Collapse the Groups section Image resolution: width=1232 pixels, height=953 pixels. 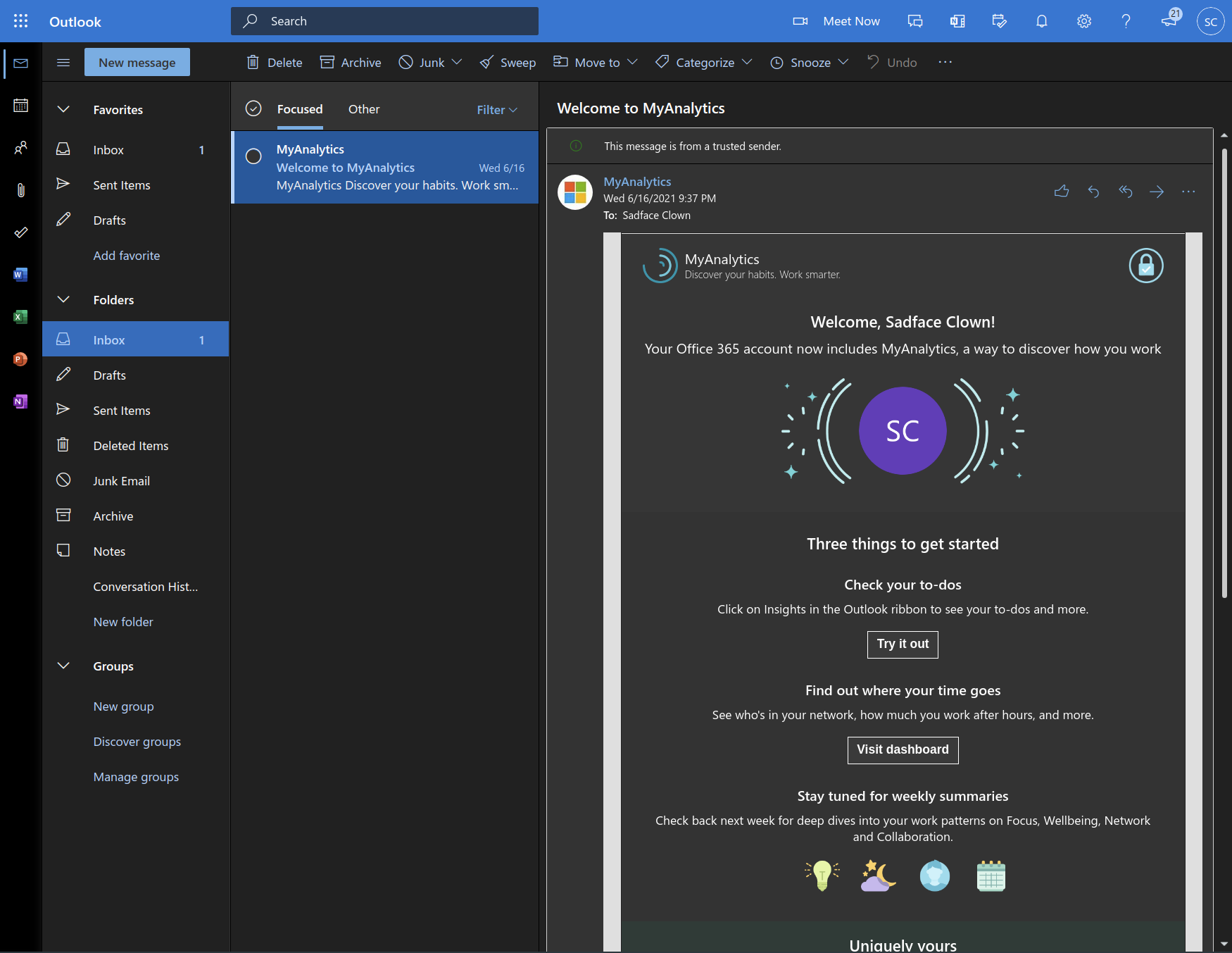tap(63, 666)
